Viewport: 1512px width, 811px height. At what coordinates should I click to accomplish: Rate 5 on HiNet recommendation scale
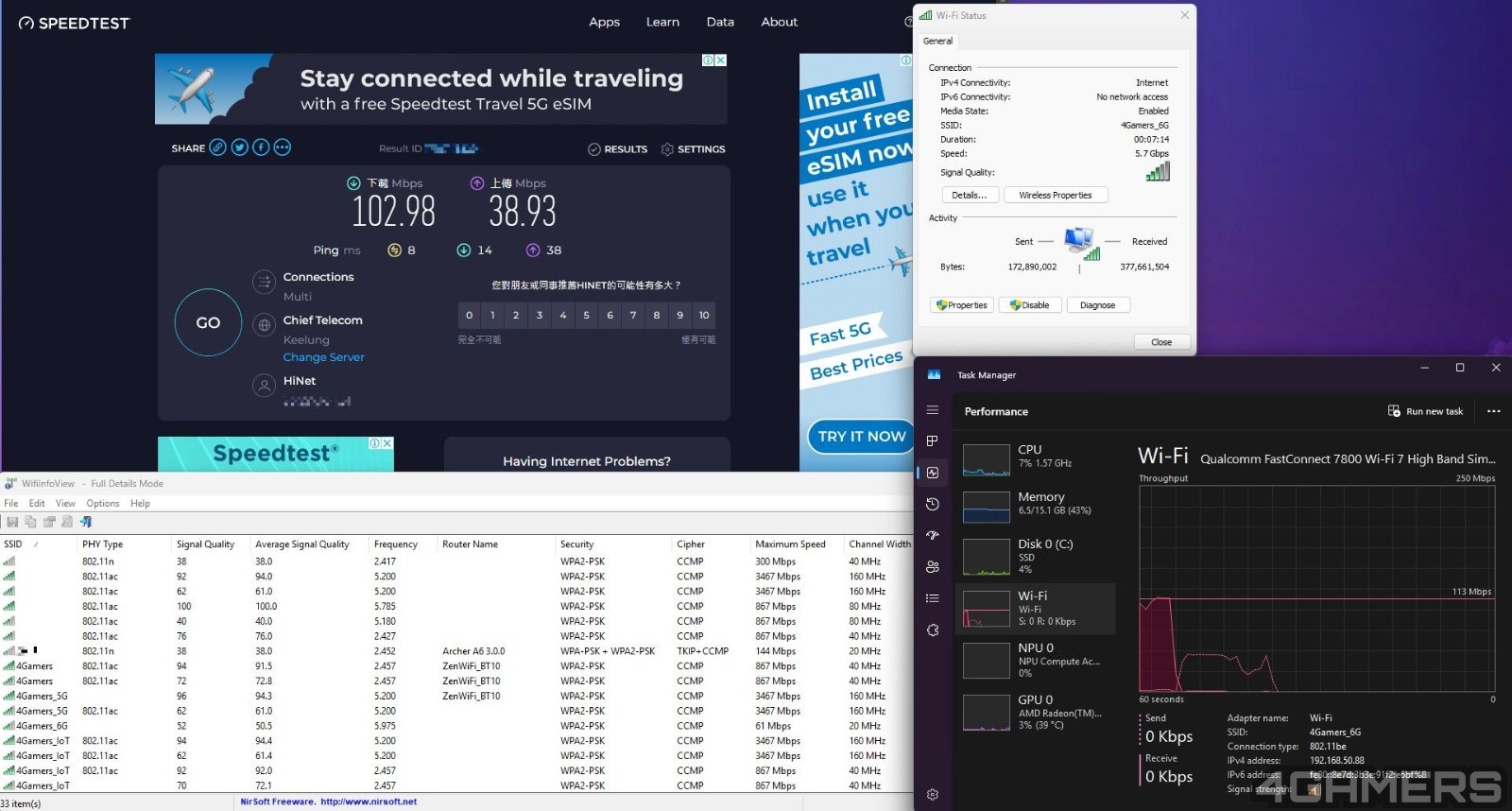point(587,315)
